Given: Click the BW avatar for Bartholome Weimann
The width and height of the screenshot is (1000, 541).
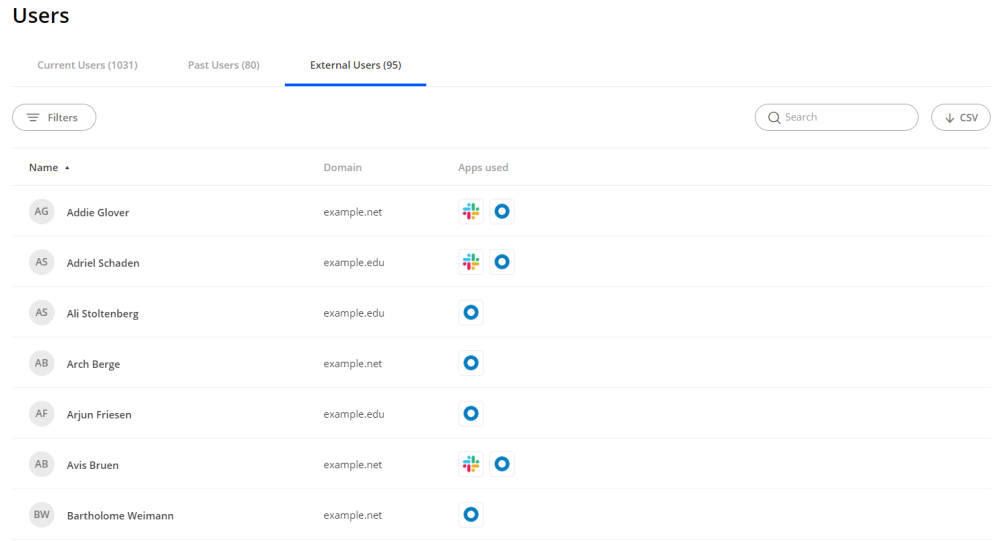Looking at the screenshot, I should coord(41,515).
